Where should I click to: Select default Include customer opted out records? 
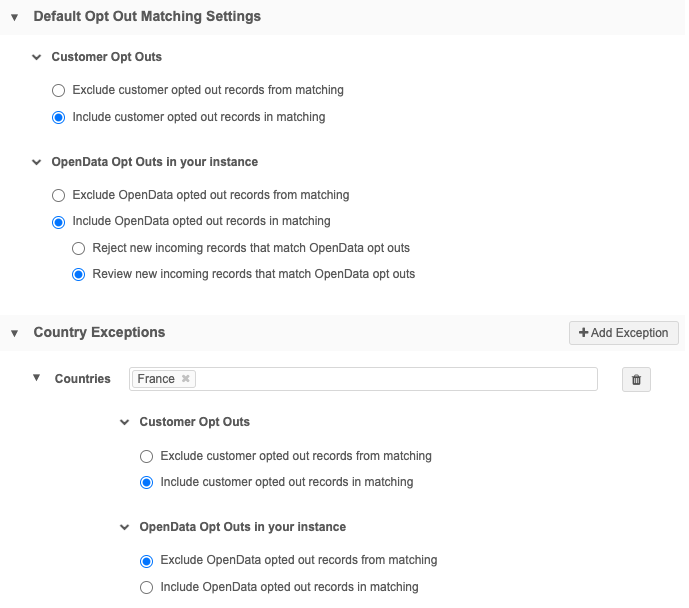[59, 117]
